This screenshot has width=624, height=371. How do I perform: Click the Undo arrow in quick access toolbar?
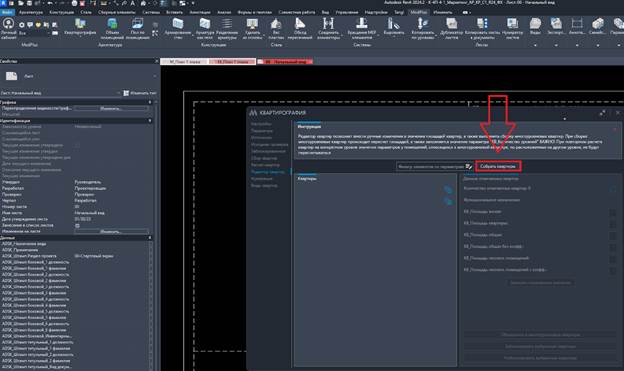(x=51, y=3)
